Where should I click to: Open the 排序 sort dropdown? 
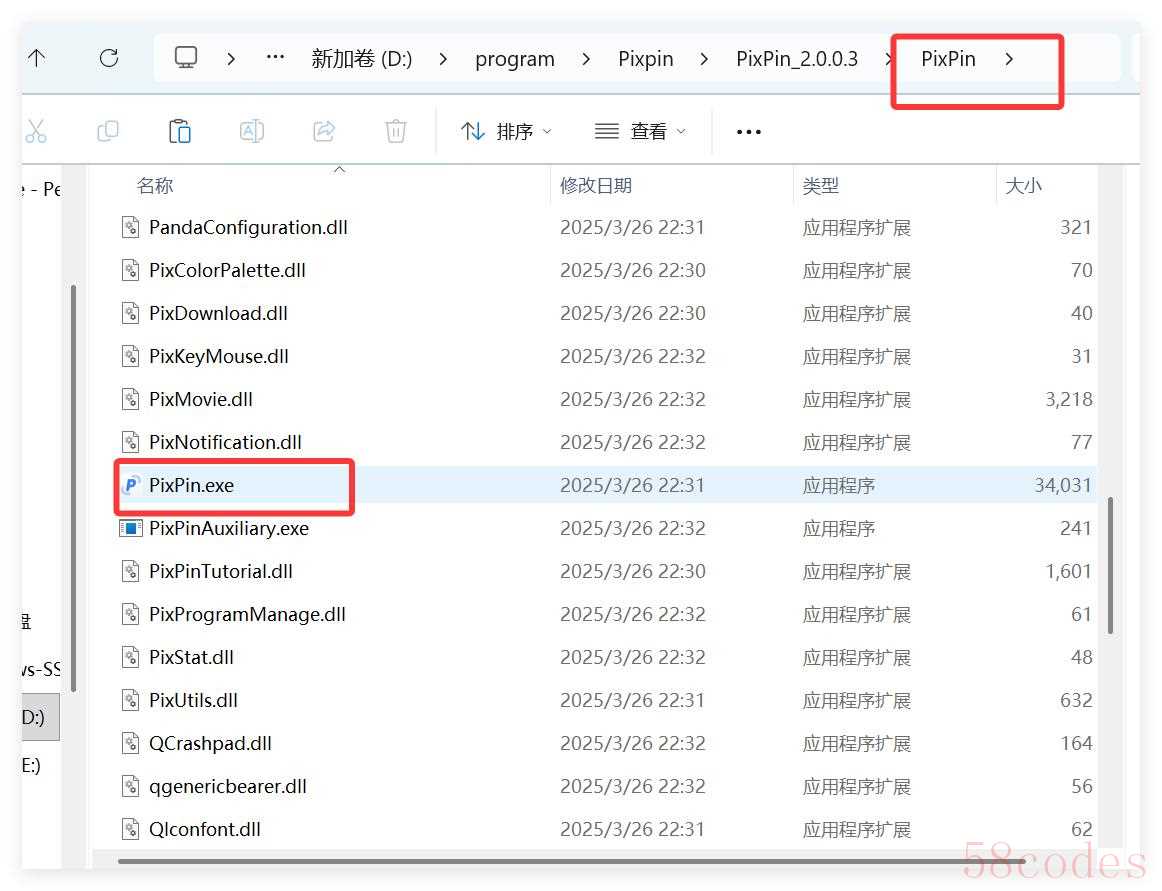tap(506, 131)
